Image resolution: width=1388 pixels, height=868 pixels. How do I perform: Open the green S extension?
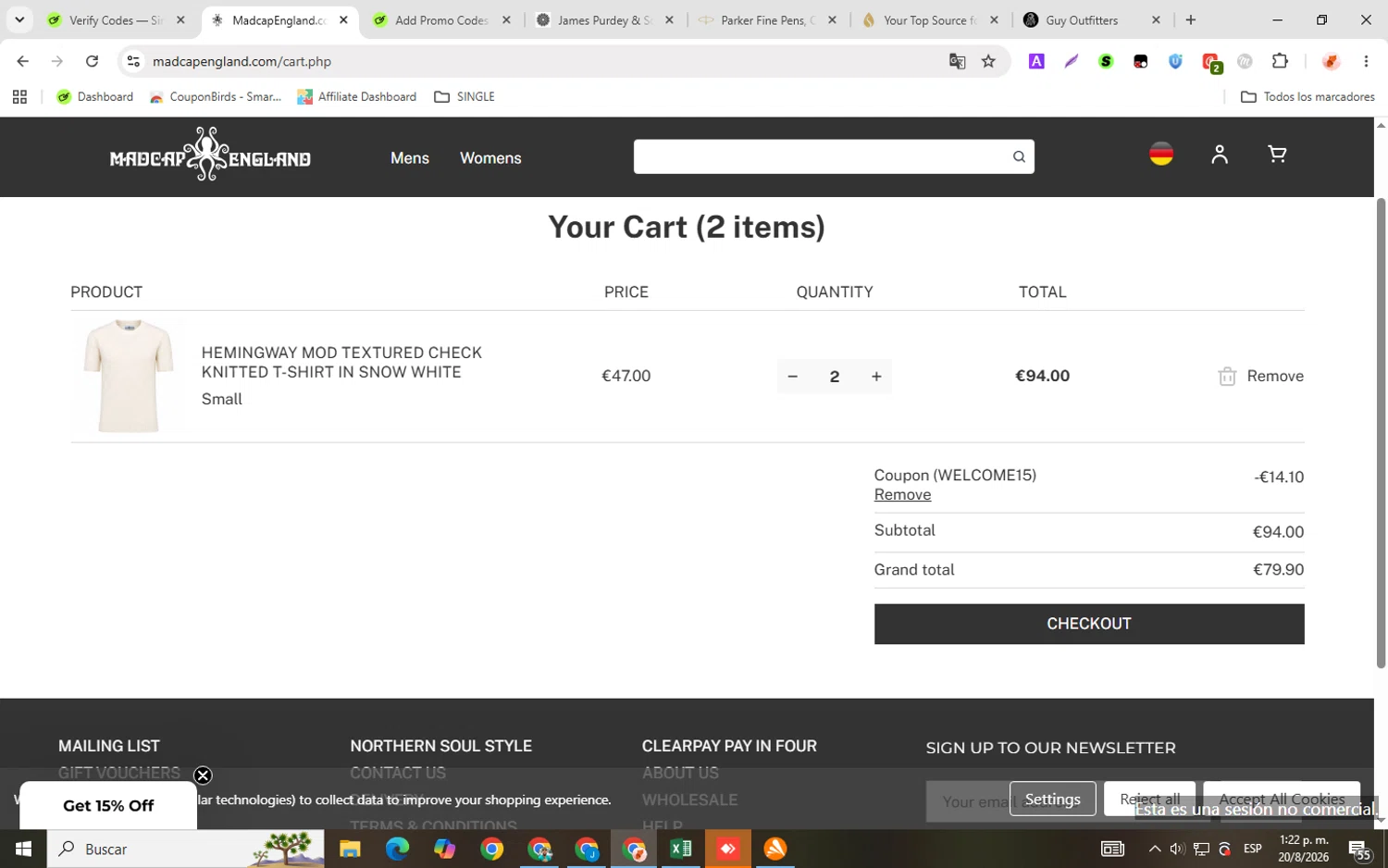[x=1106, y=61]
